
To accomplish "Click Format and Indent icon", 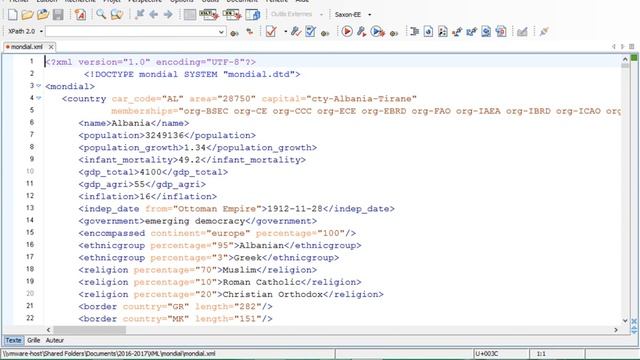I will click(x=414, y=31).
